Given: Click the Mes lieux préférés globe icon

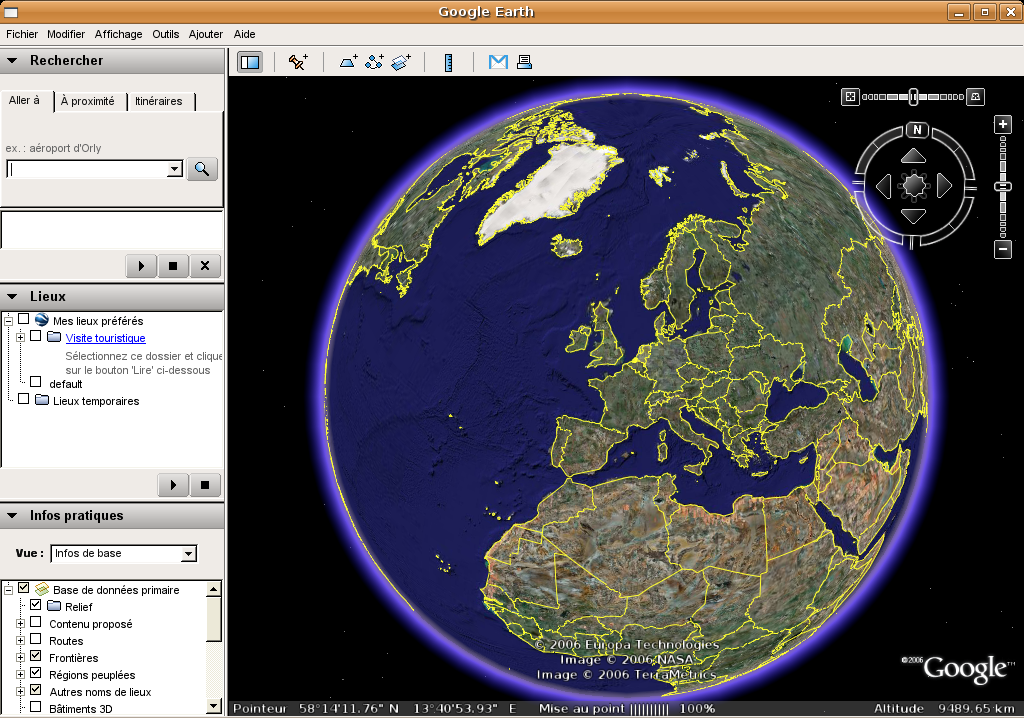Looking at the screenshot, I should [42, 319].
